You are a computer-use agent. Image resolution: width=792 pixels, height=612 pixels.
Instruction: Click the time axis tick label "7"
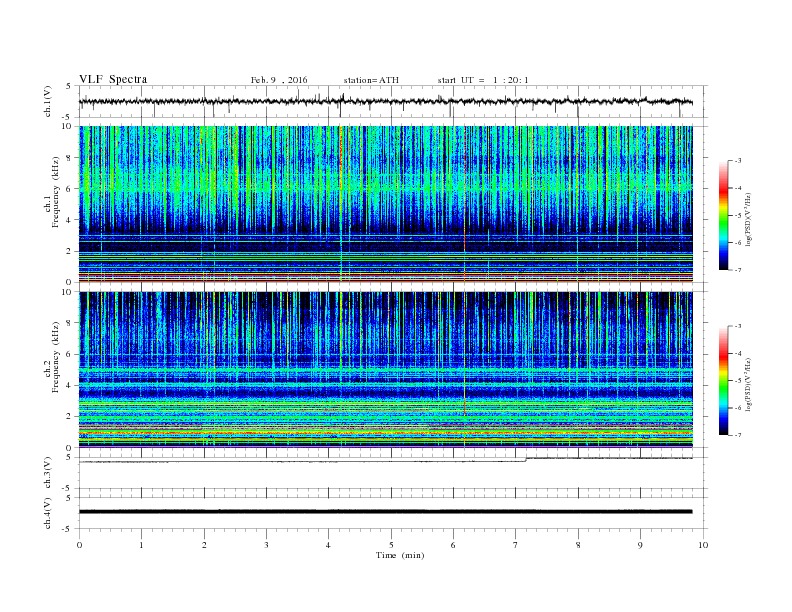pos(516,545)
